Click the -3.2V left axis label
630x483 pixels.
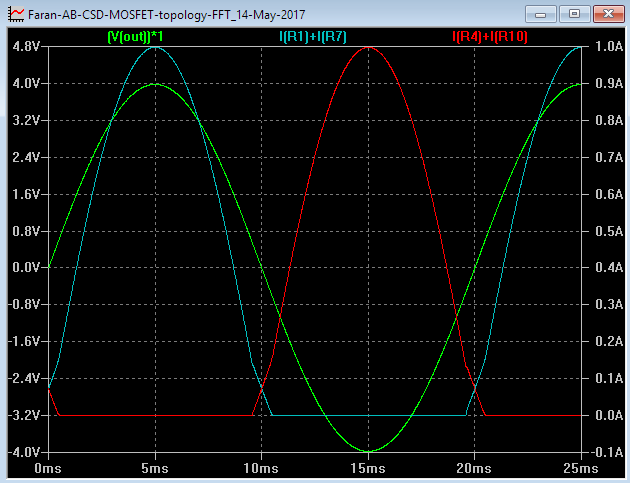(24, 415)
